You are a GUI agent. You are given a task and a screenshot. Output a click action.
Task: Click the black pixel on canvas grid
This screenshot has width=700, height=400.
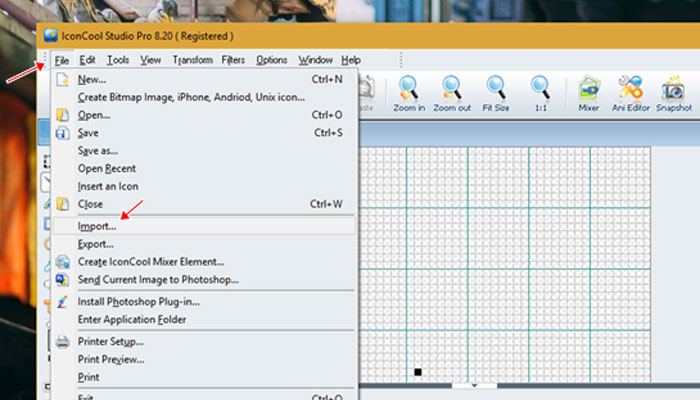418,372
